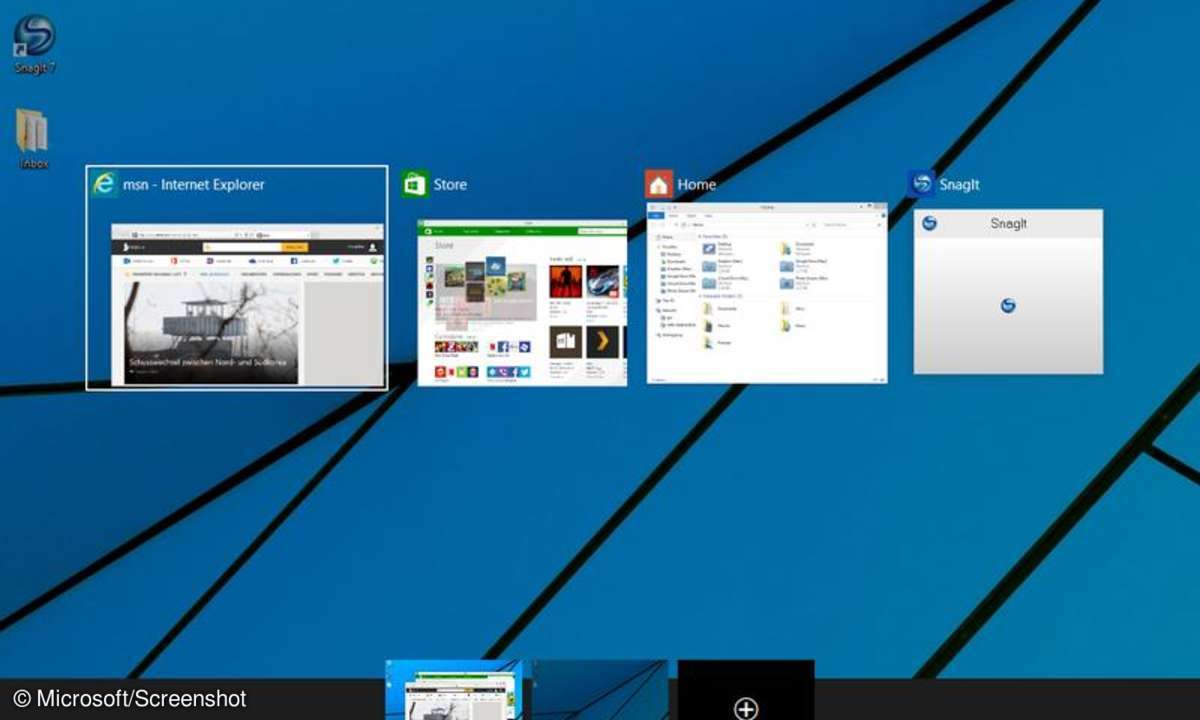Switch to the SnagIt window thumbnail
1200x720 pixels.
1008,292
